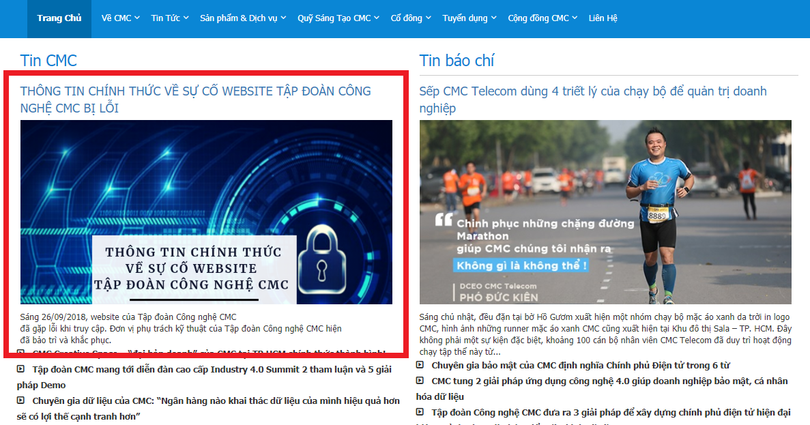Click the Sáng 26/09/2018 article summary text

[x=181, y=328]
